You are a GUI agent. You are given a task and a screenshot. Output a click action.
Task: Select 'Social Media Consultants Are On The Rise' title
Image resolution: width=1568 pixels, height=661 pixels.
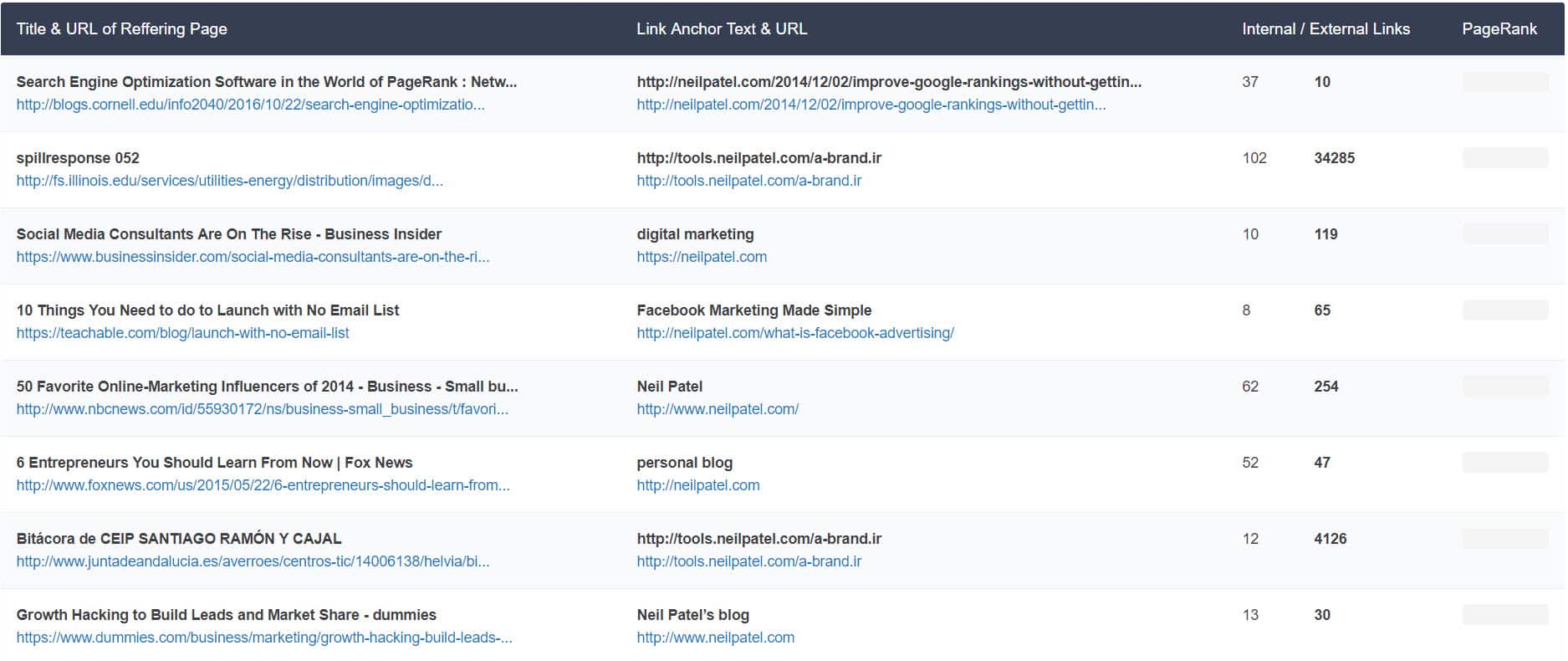coord(229,234)
